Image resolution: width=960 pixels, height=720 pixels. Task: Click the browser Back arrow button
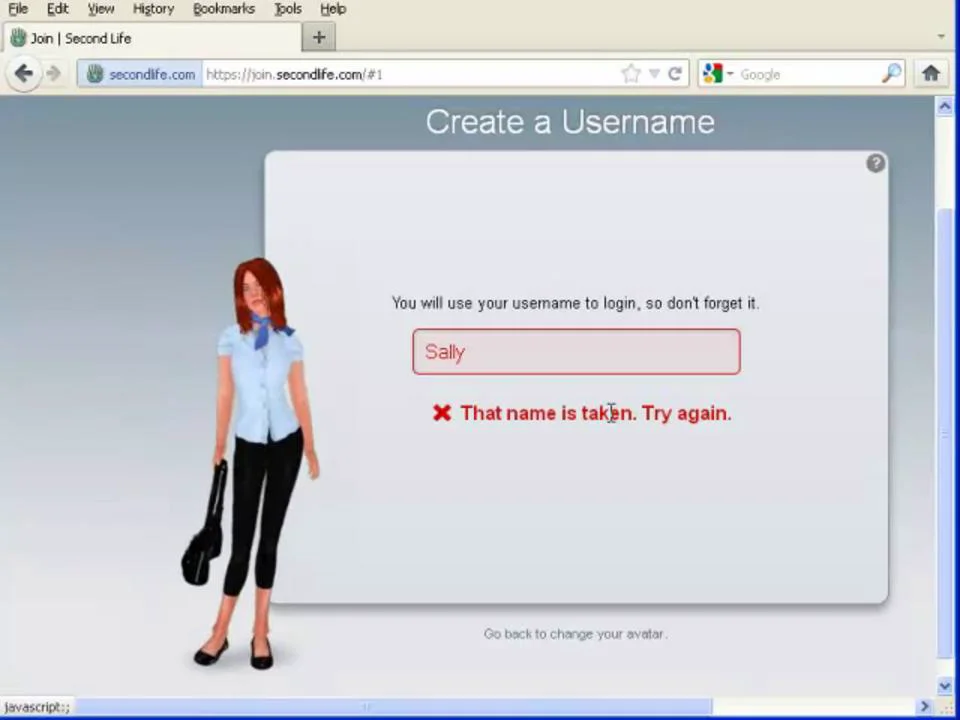(x=23, y=74)
